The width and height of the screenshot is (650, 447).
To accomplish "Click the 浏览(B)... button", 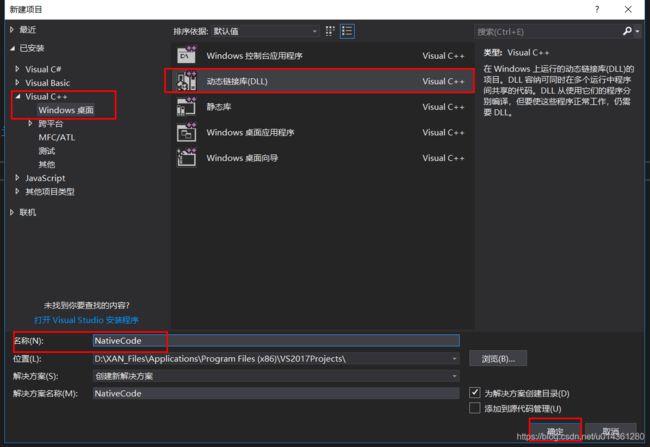I will [x=498, y=358].
